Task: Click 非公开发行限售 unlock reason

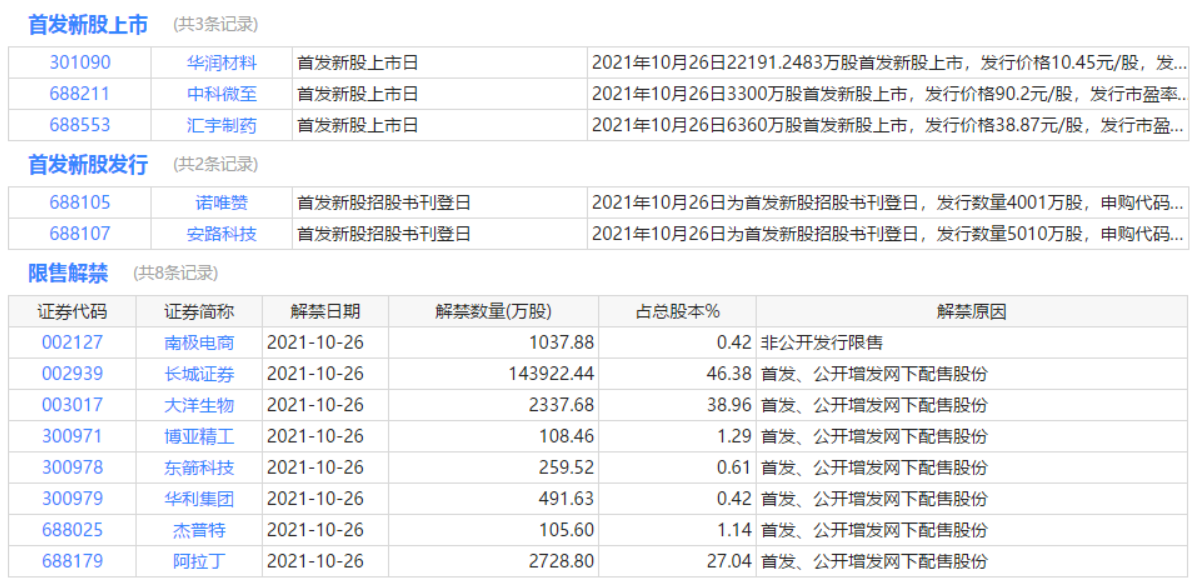Action: [822, 343]
